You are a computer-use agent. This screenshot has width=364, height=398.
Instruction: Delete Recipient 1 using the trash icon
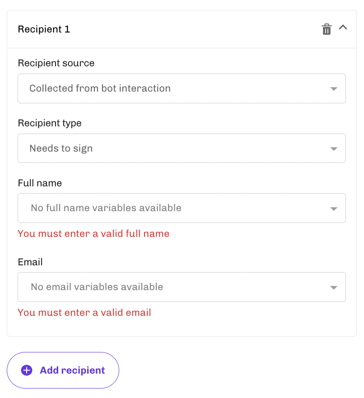point(326,29)
